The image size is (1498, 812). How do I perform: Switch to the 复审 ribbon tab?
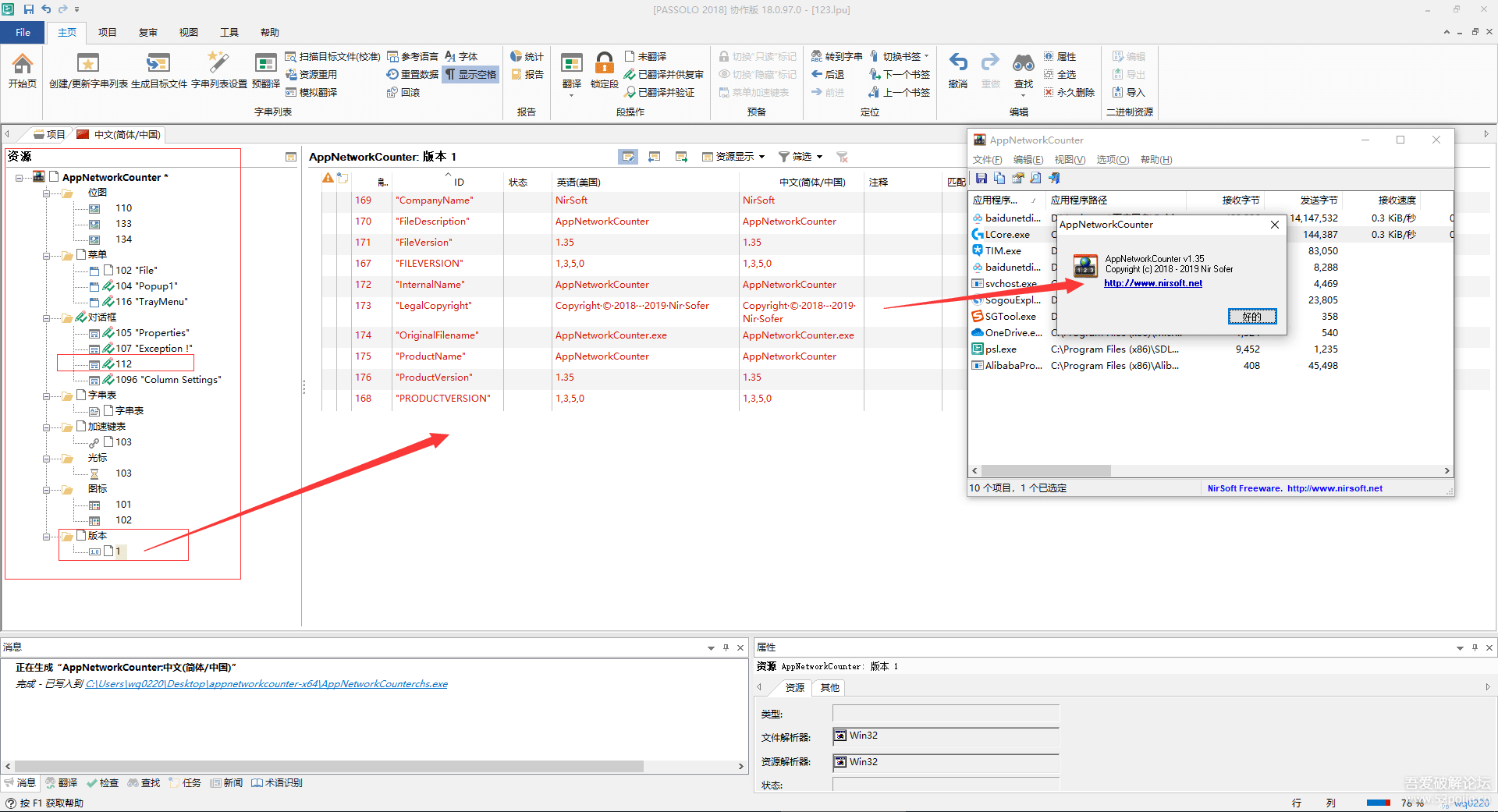(147, 32)
